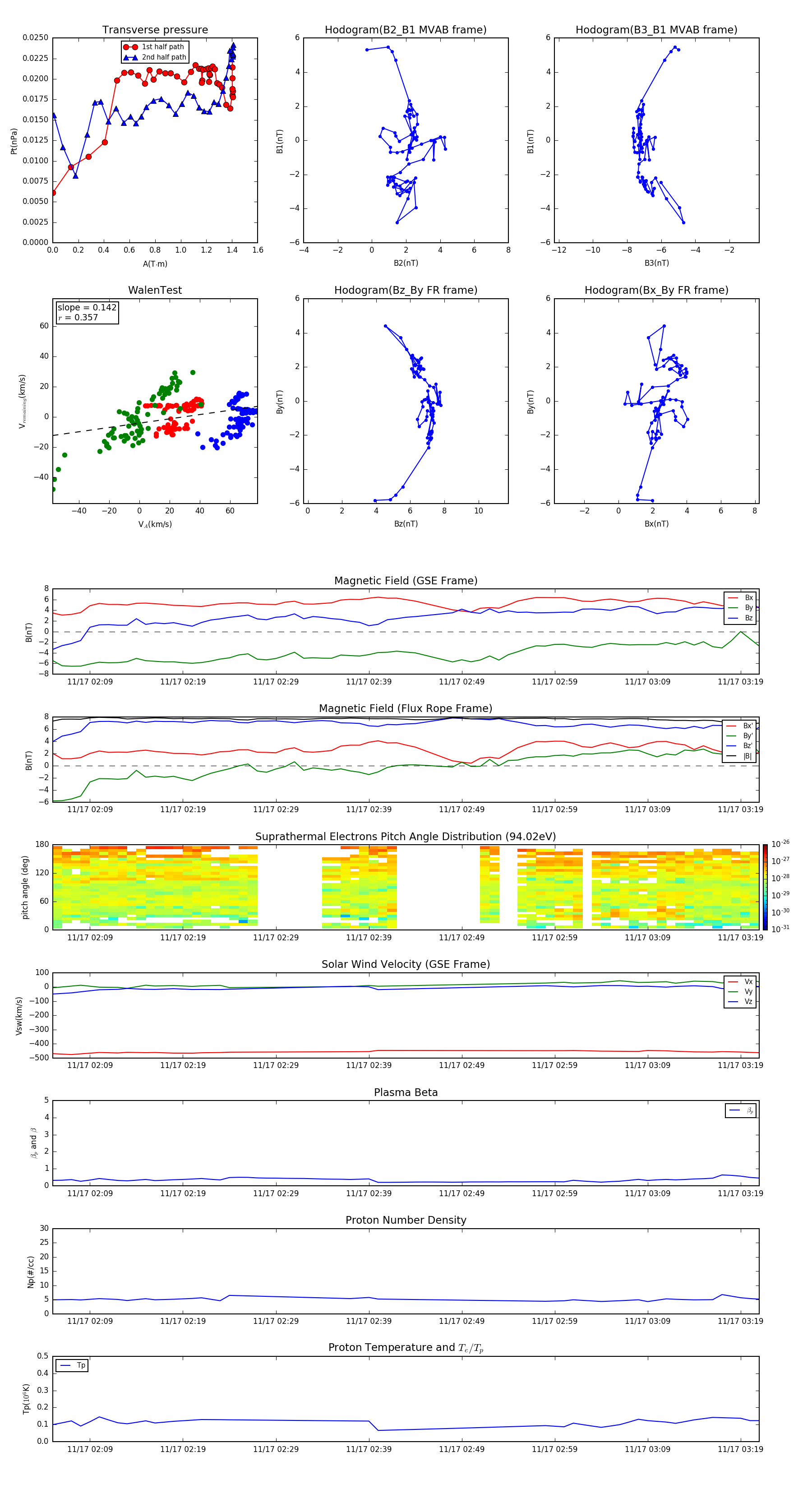Viewport: 812px width, 1489px height.
Task: Click the 'WalenTest' plot title
Action: (155, 290)
